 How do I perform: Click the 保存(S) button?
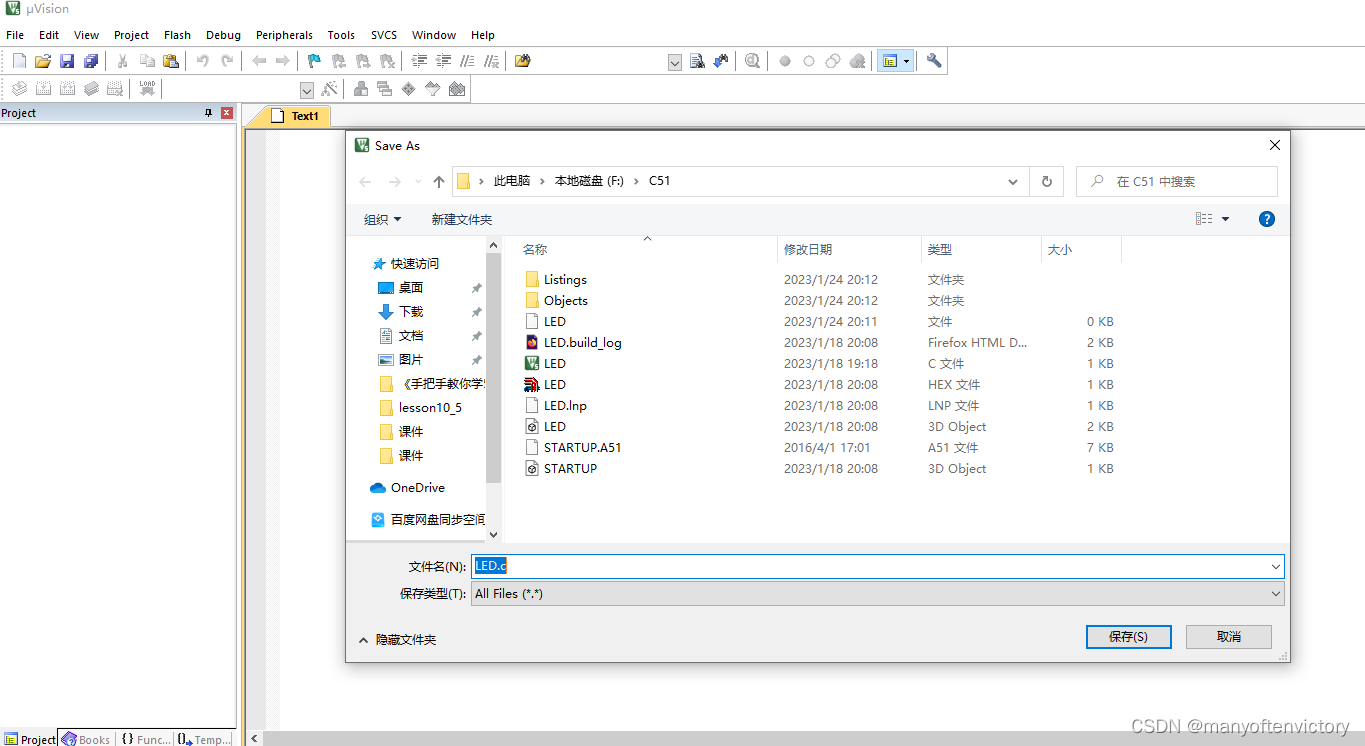[x=1128, y=637]
